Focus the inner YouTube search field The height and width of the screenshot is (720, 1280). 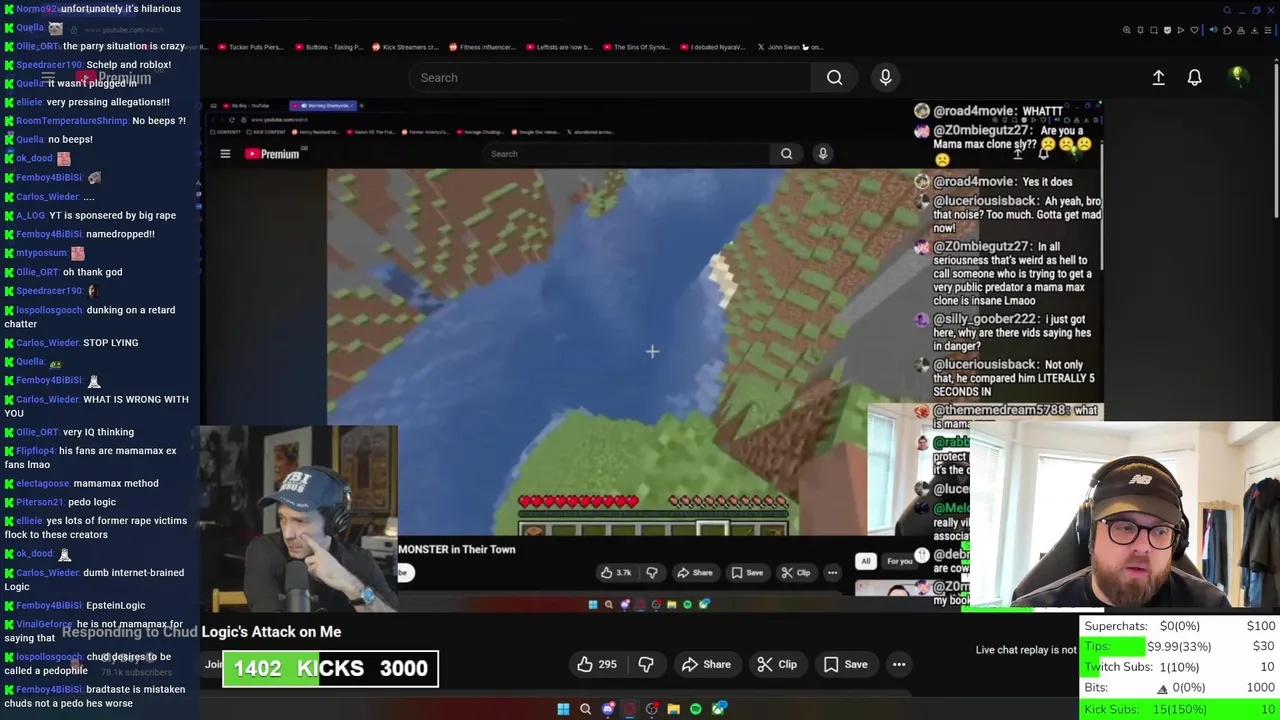point(629,154)
